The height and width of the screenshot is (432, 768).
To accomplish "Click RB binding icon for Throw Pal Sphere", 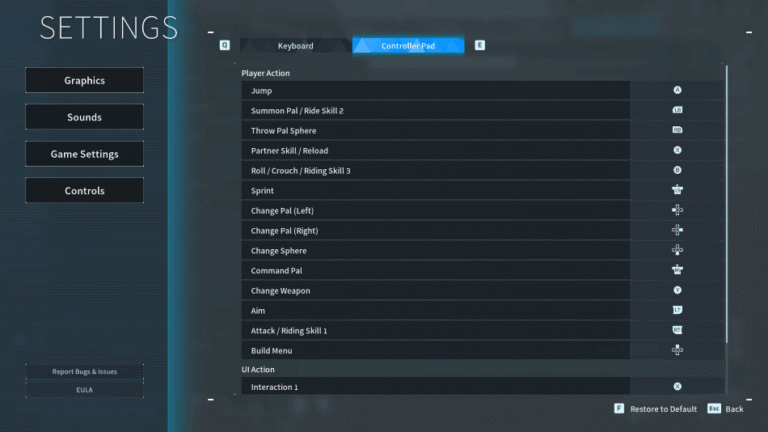I will [x=677, y=130].
